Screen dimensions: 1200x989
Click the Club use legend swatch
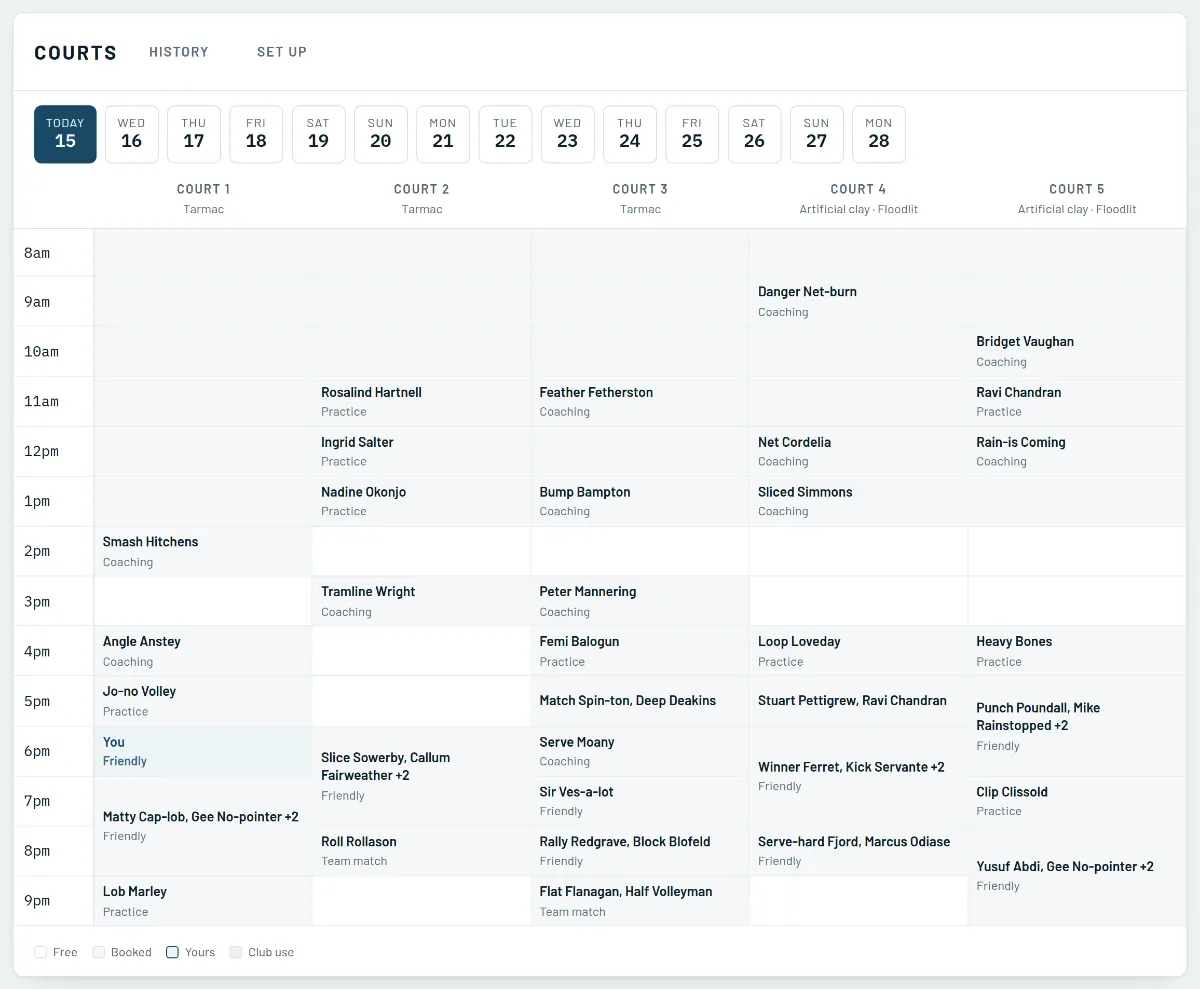[x=236, y=952]
